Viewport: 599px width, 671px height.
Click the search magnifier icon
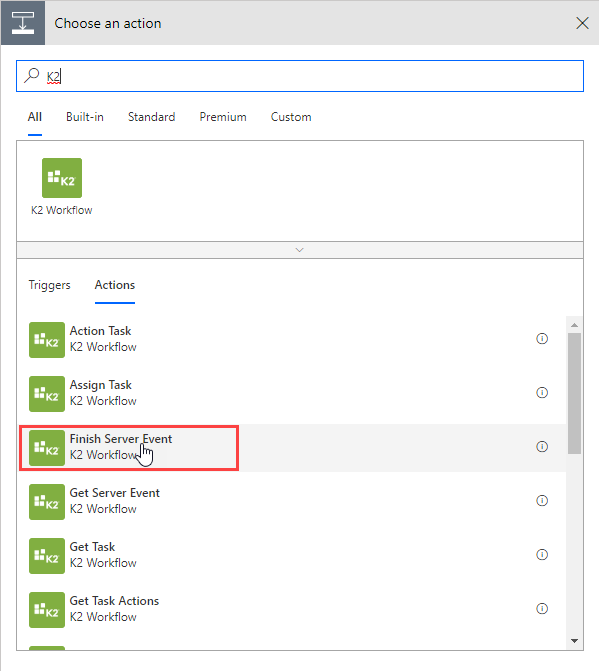click(x=32, y=76)
